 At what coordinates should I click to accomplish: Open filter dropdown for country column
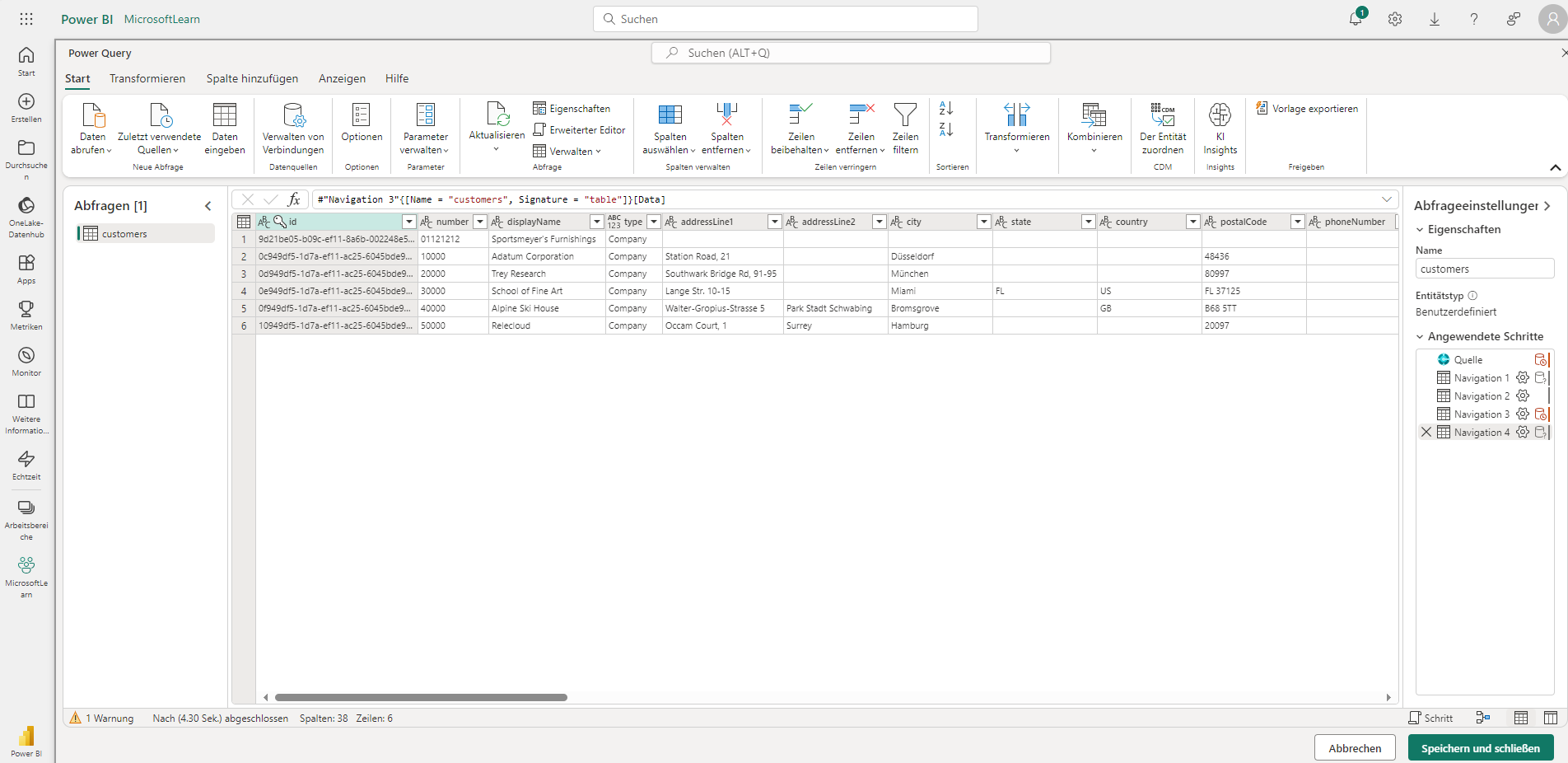click(x=1192, y=222)
